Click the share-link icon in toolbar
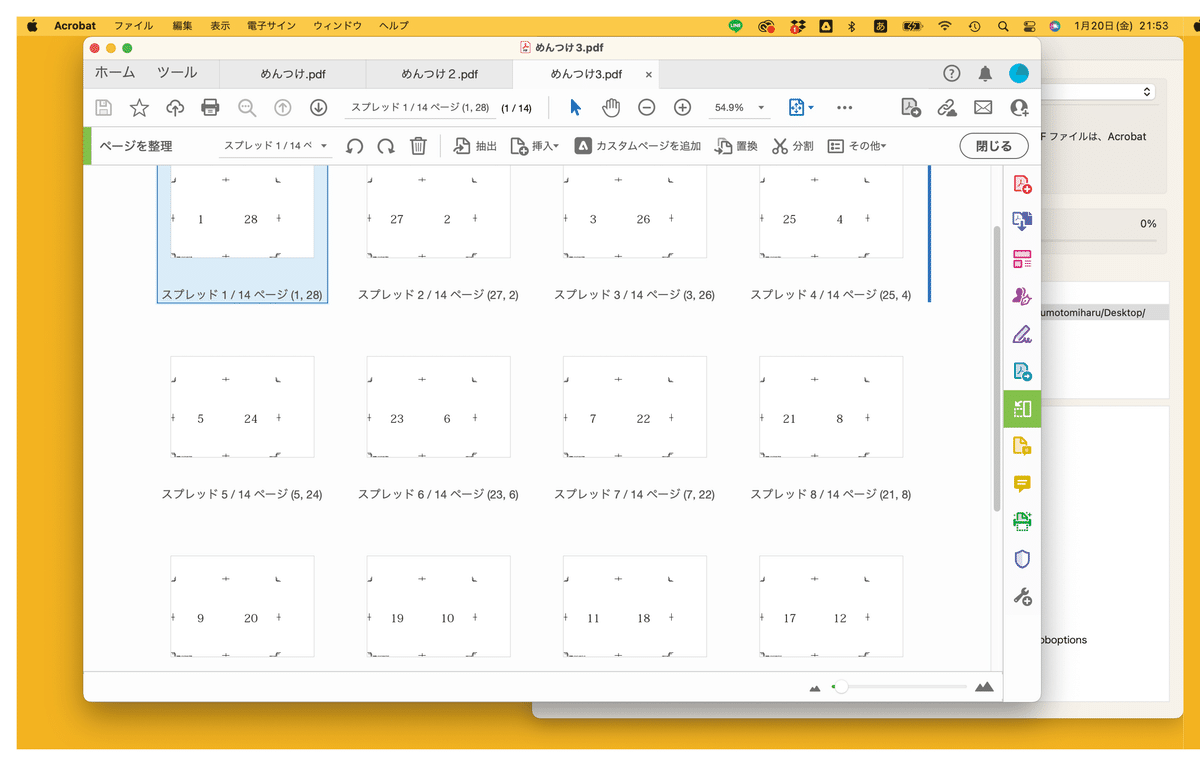The height and width of the screenshot is (761, 1200). click(947, 107)
